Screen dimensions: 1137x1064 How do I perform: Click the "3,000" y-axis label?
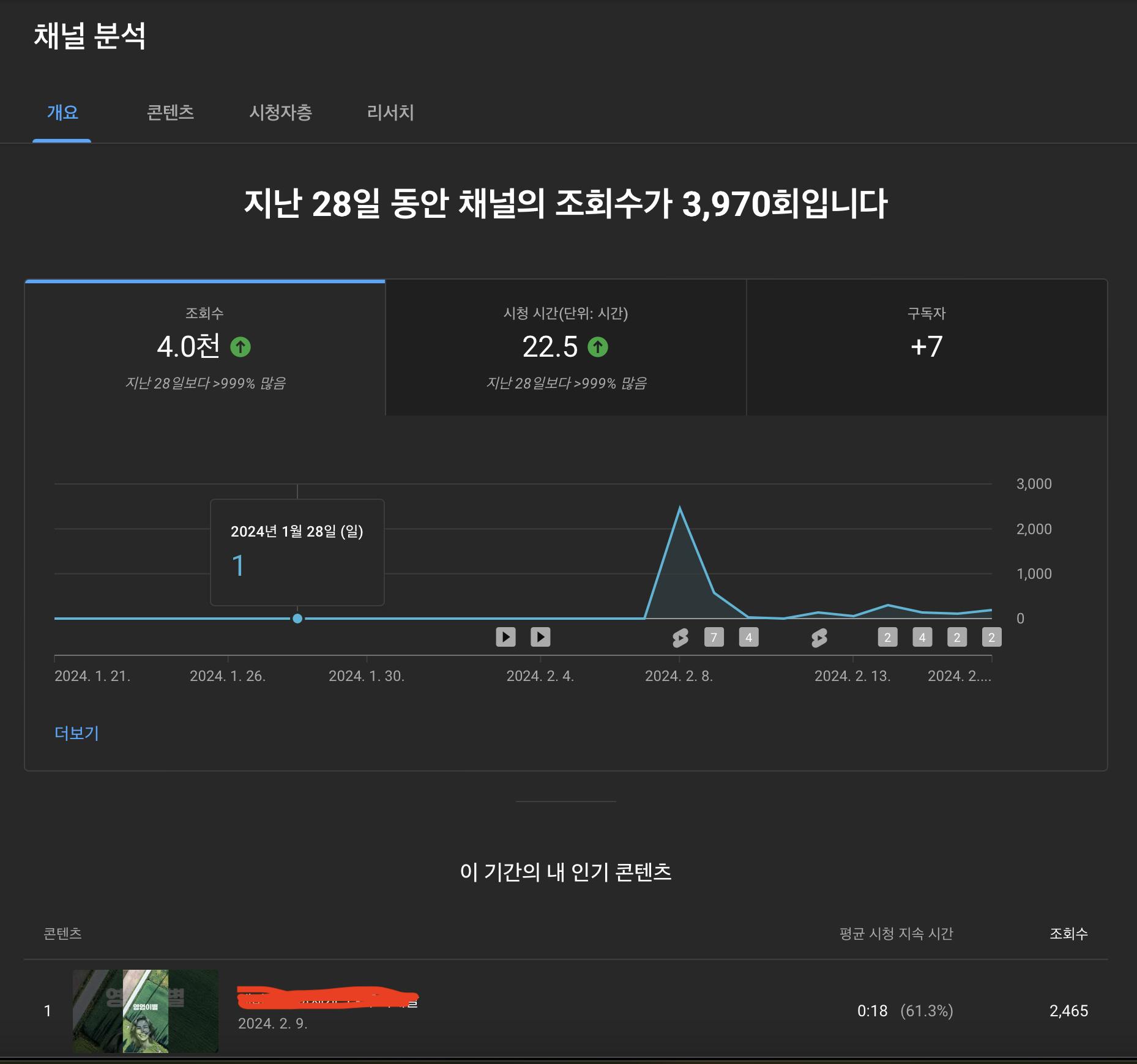point(1034,484)
